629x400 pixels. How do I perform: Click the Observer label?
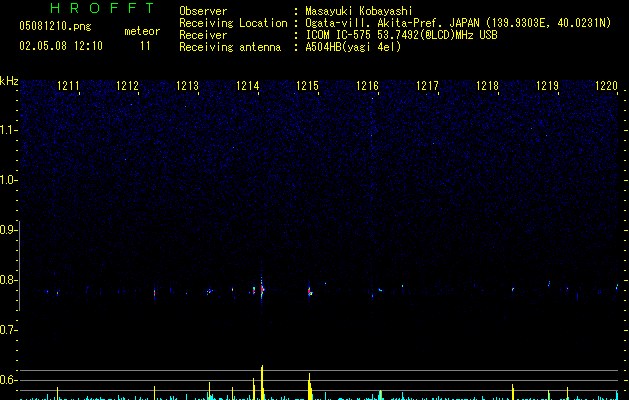[203, 11]
